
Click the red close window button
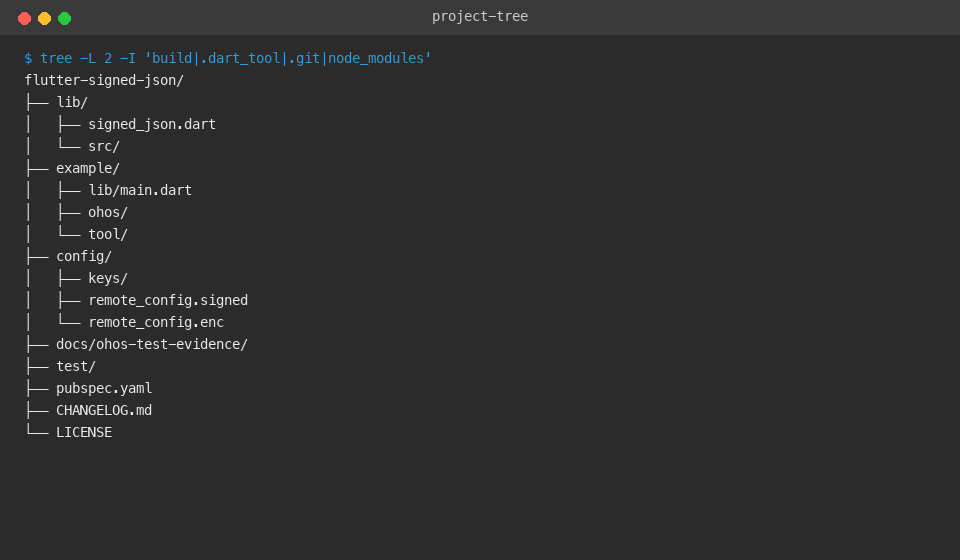24,18
